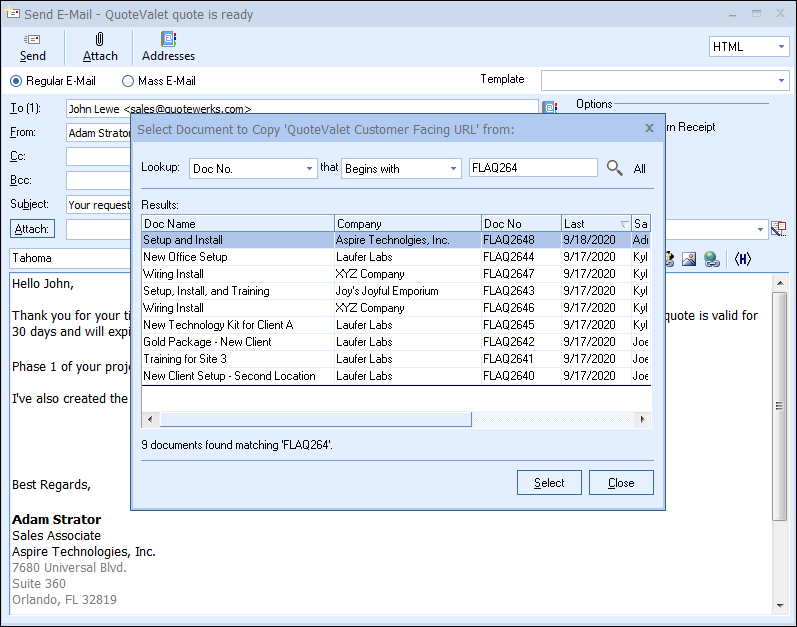
Task: Click the Send envelope icon in toolbar
Action: pyautogui.click(x=32, y=39)
